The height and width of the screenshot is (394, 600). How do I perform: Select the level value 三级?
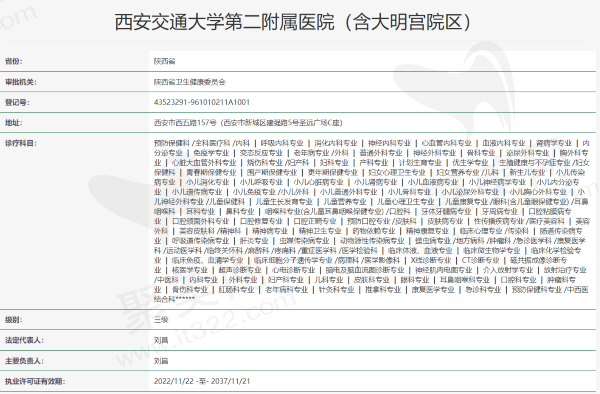coord(161,319)
